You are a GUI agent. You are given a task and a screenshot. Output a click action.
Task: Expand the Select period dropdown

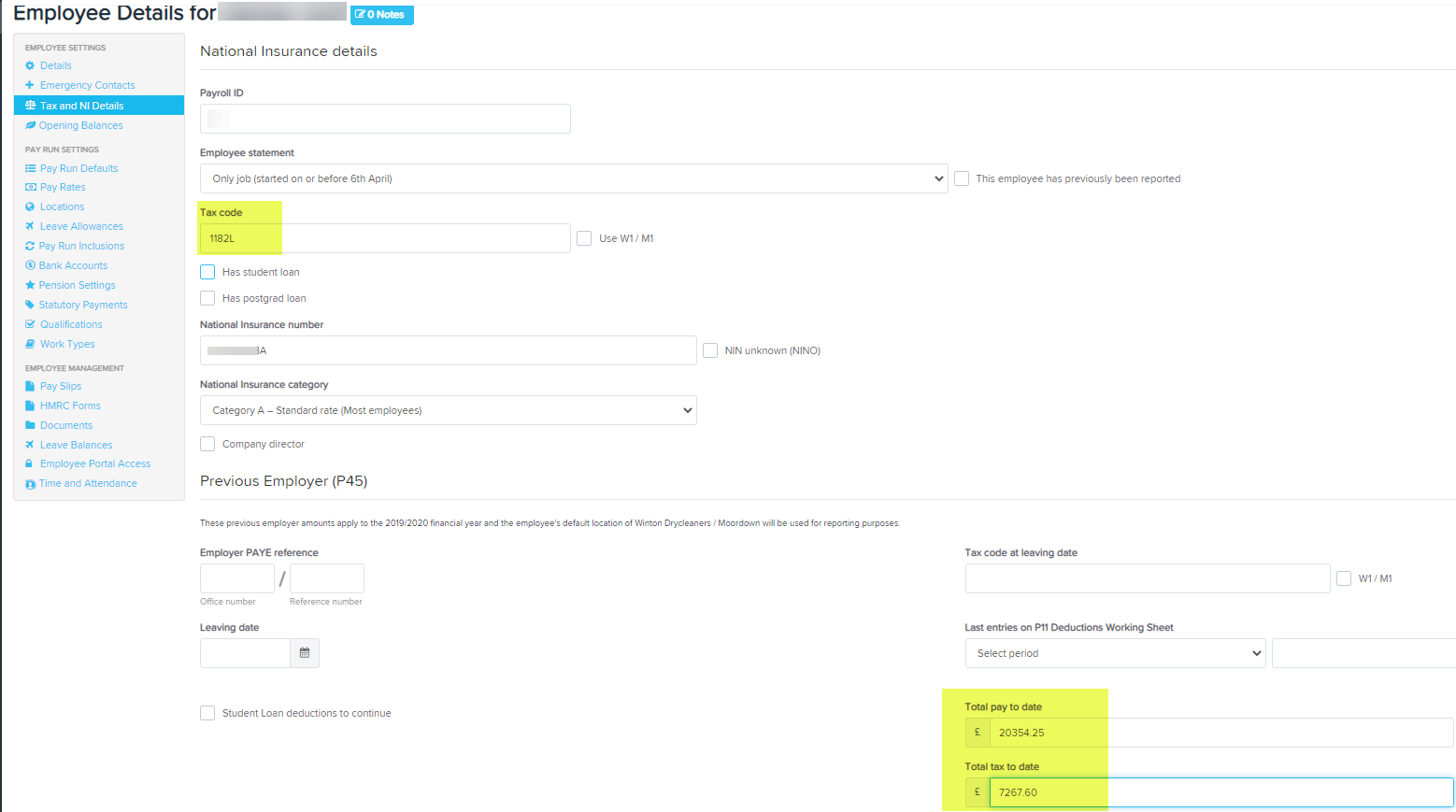1115,653
